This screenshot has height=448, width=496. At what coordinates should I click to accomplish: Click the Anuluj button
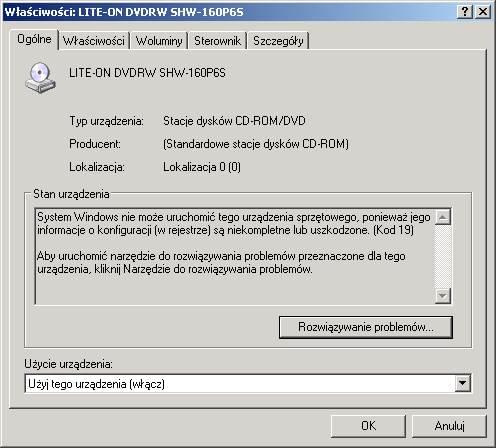[449, 426]
